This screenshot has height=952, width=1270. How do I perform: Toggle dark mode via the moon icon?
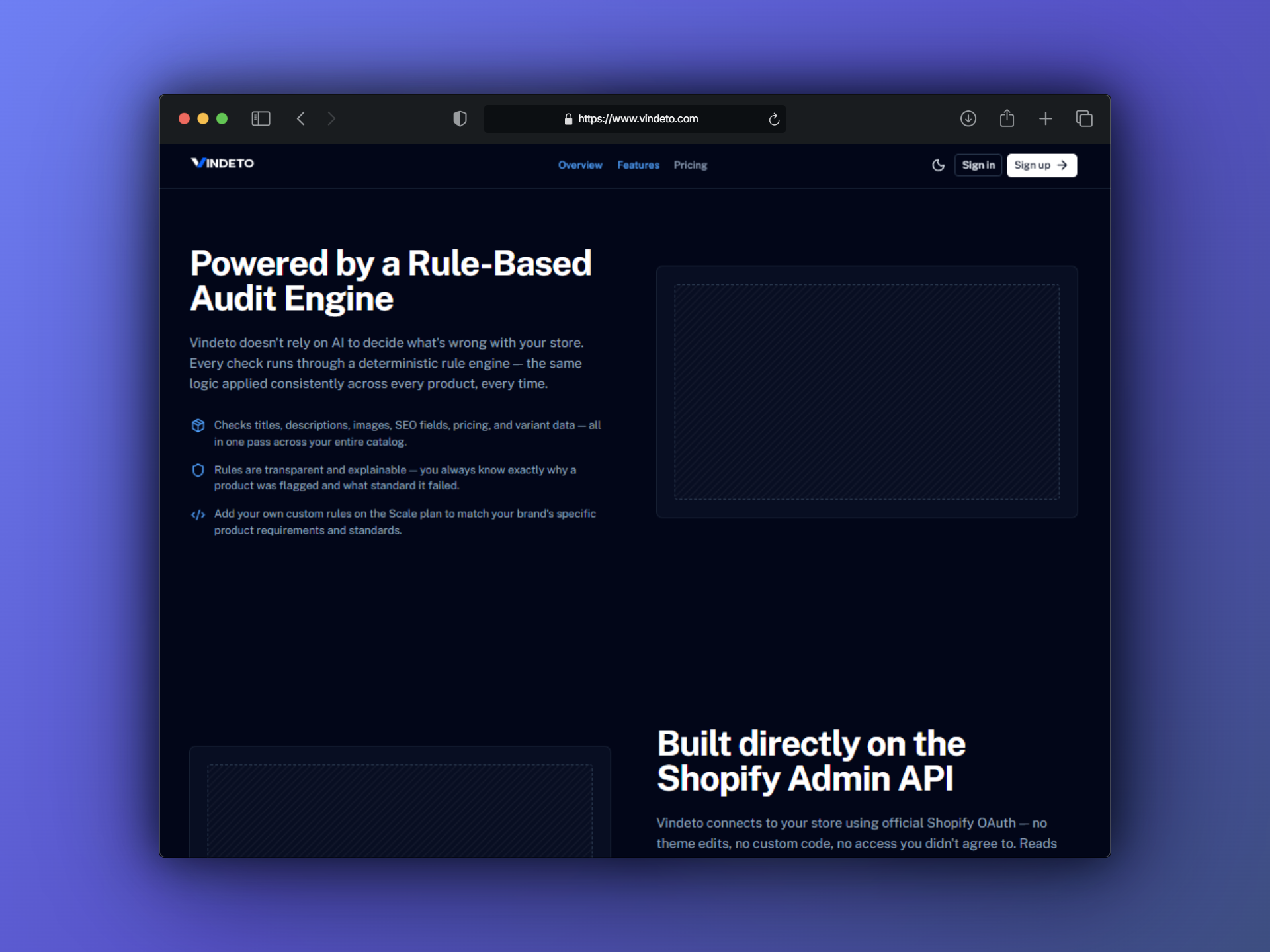click(x=939, y=165)
